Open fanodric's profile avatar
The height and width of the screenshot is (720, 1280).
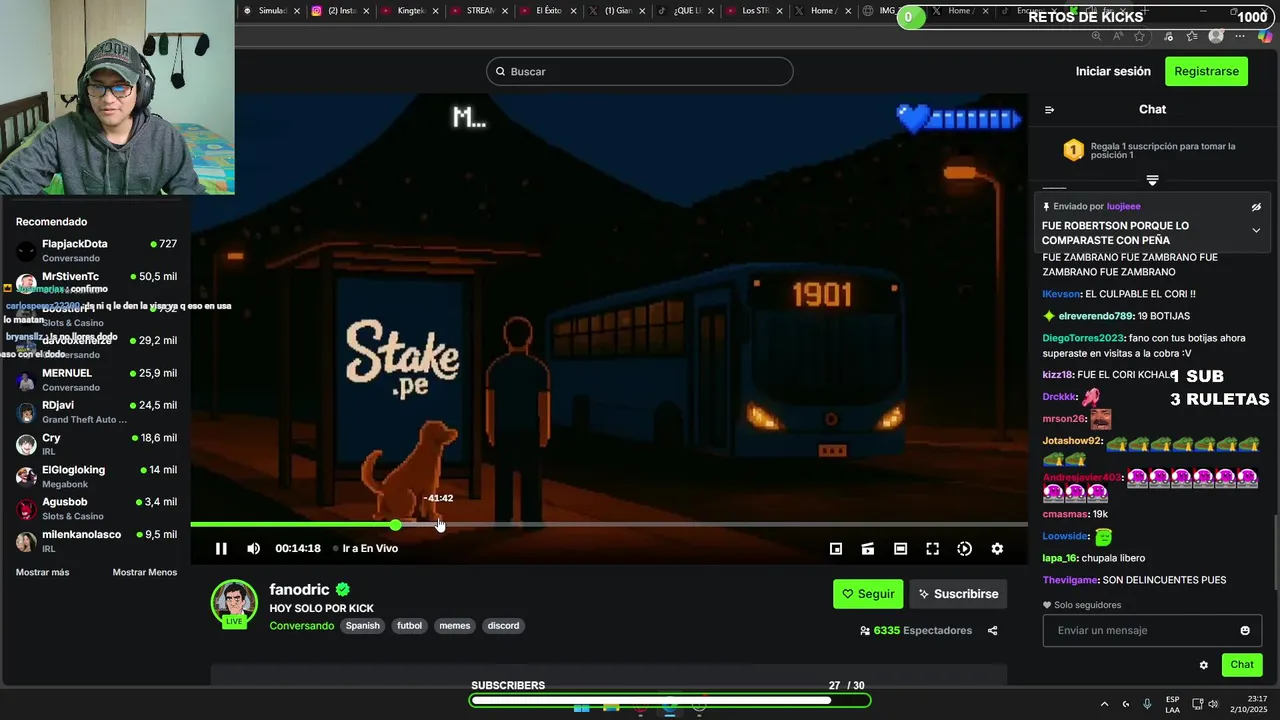[x=234, y=604]
